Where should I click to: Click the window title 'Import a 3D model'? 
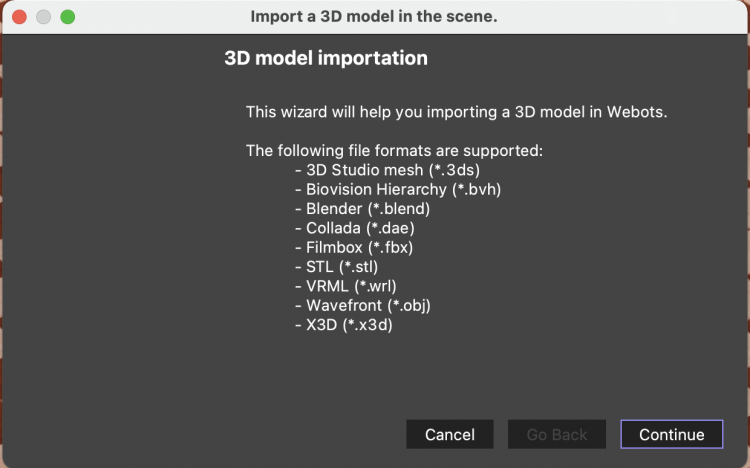[374, 17]
